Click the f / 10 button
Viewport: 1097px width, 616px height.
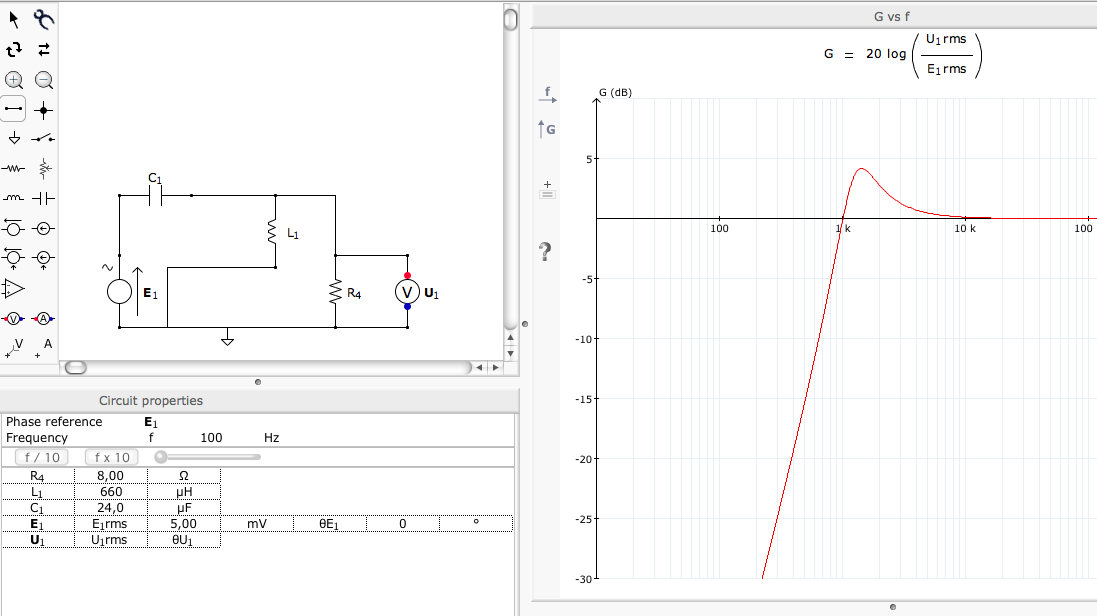pyautogui.click(x=42, y=457)
